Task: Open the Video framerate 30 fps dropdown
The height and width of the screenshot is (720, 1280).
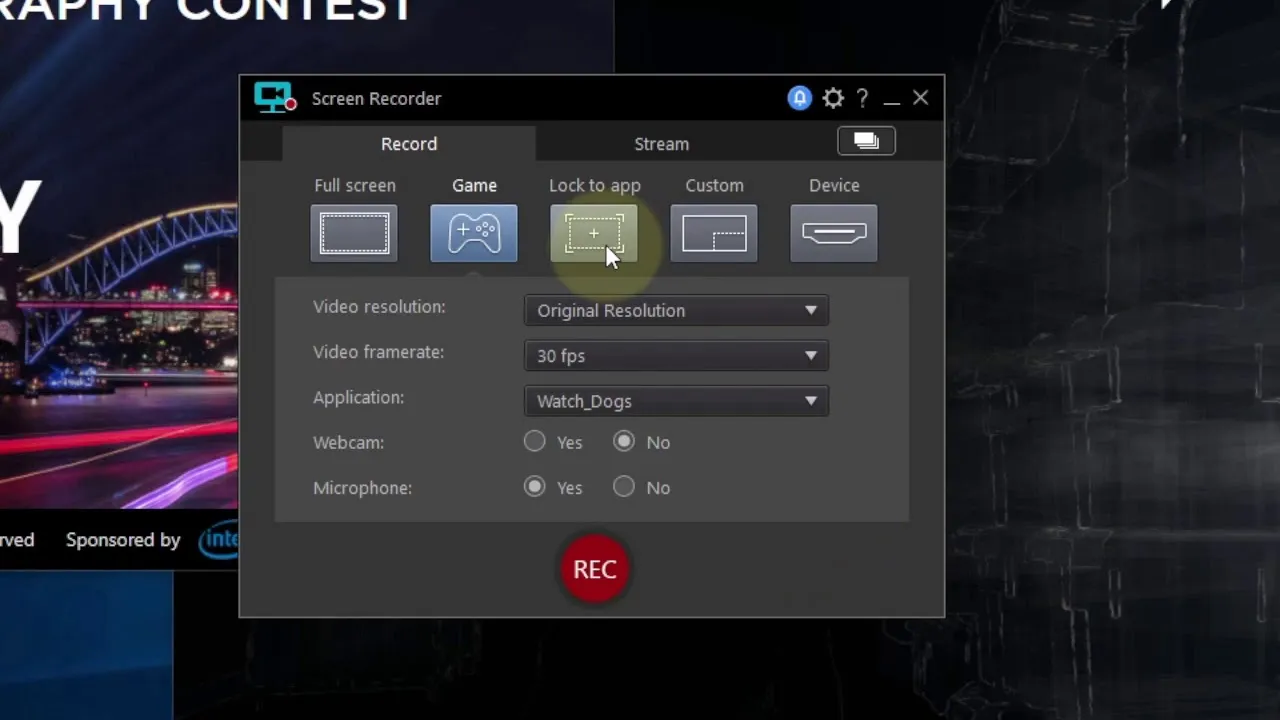Action: coord(676,356)
